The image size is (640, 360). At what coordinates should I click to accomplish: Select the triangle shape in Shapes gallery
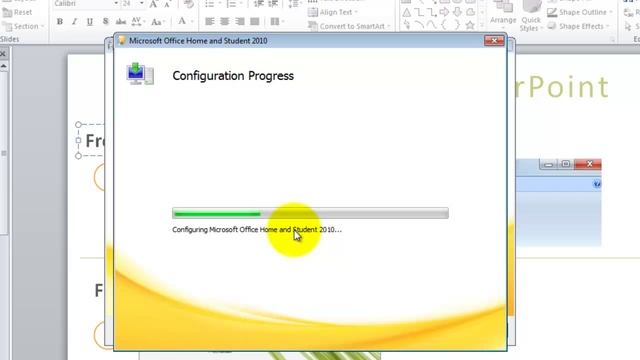[407, 13]
